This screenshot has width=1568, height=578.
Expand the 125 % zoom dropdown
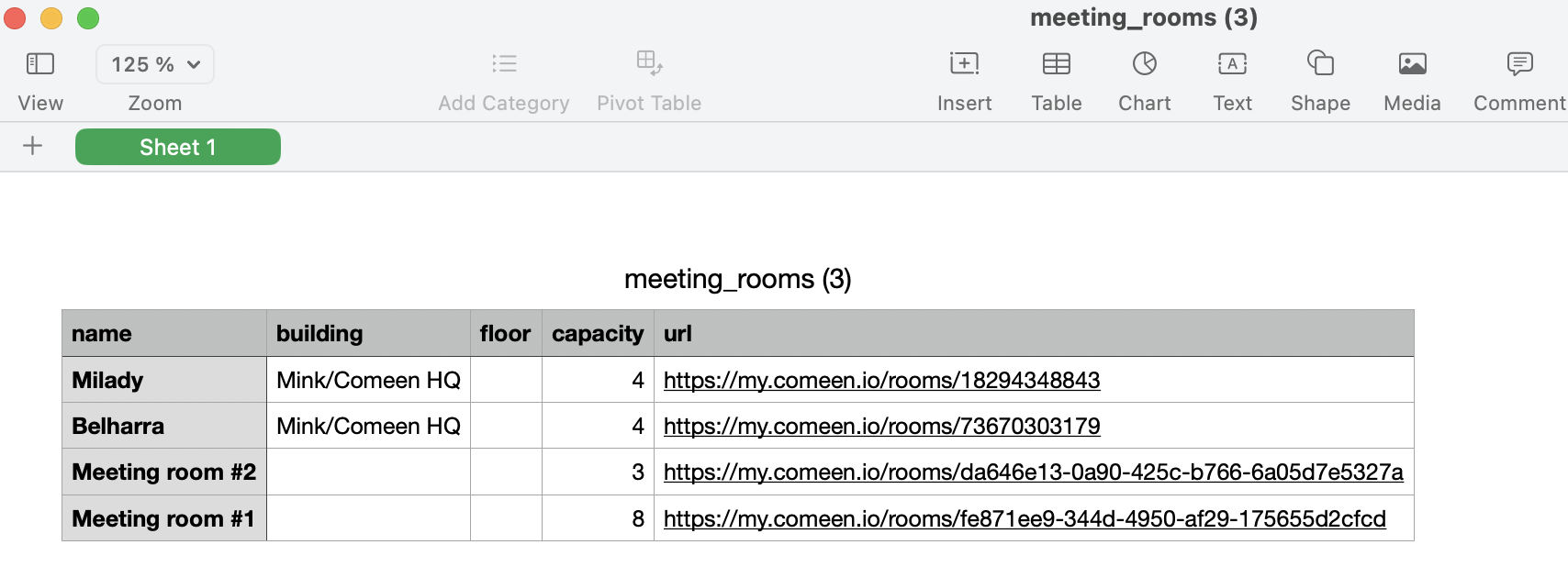155,64
